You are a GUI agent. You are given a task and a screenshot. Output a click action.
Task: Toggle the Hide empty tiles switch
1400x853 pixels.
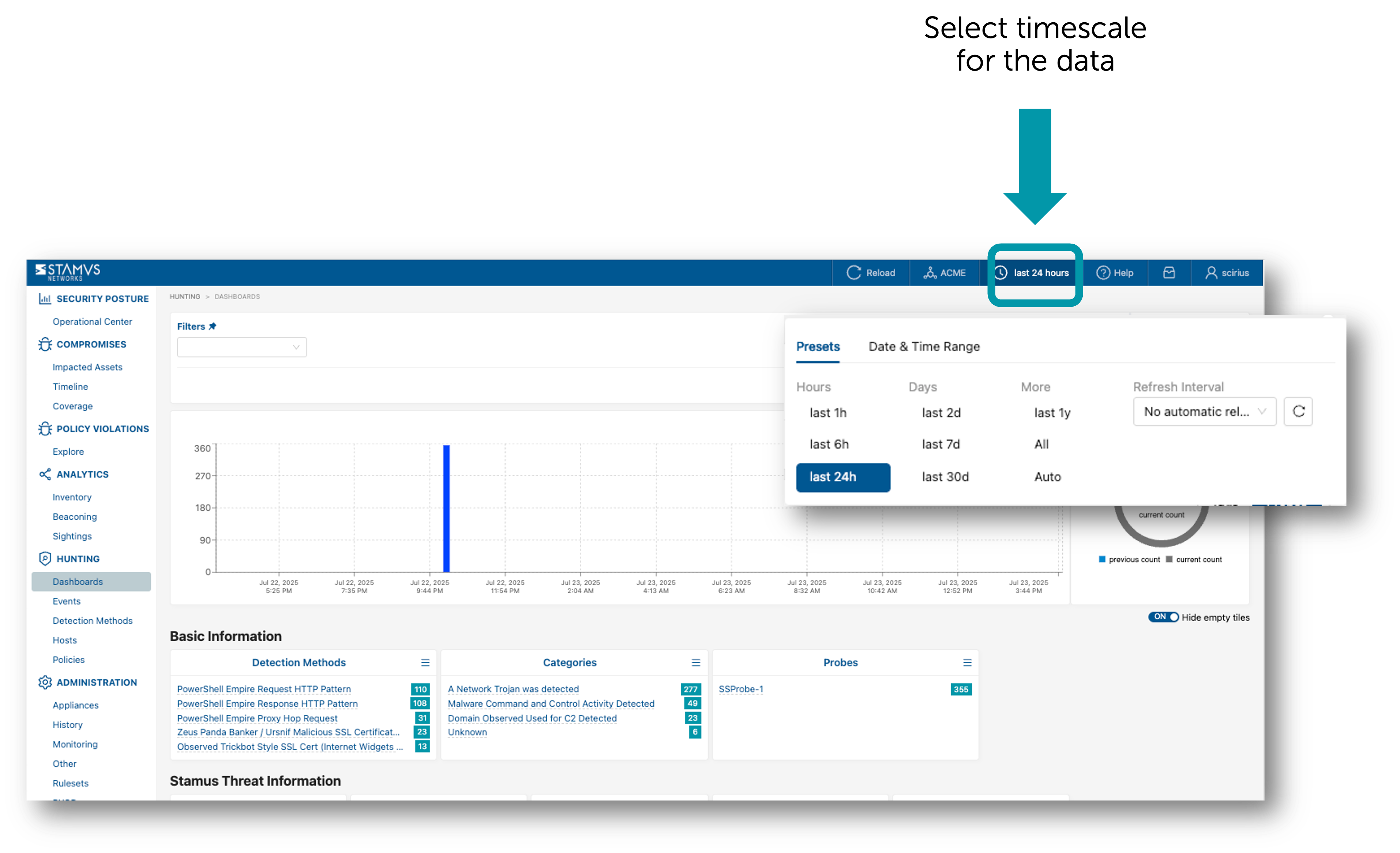coord(1163,617)
